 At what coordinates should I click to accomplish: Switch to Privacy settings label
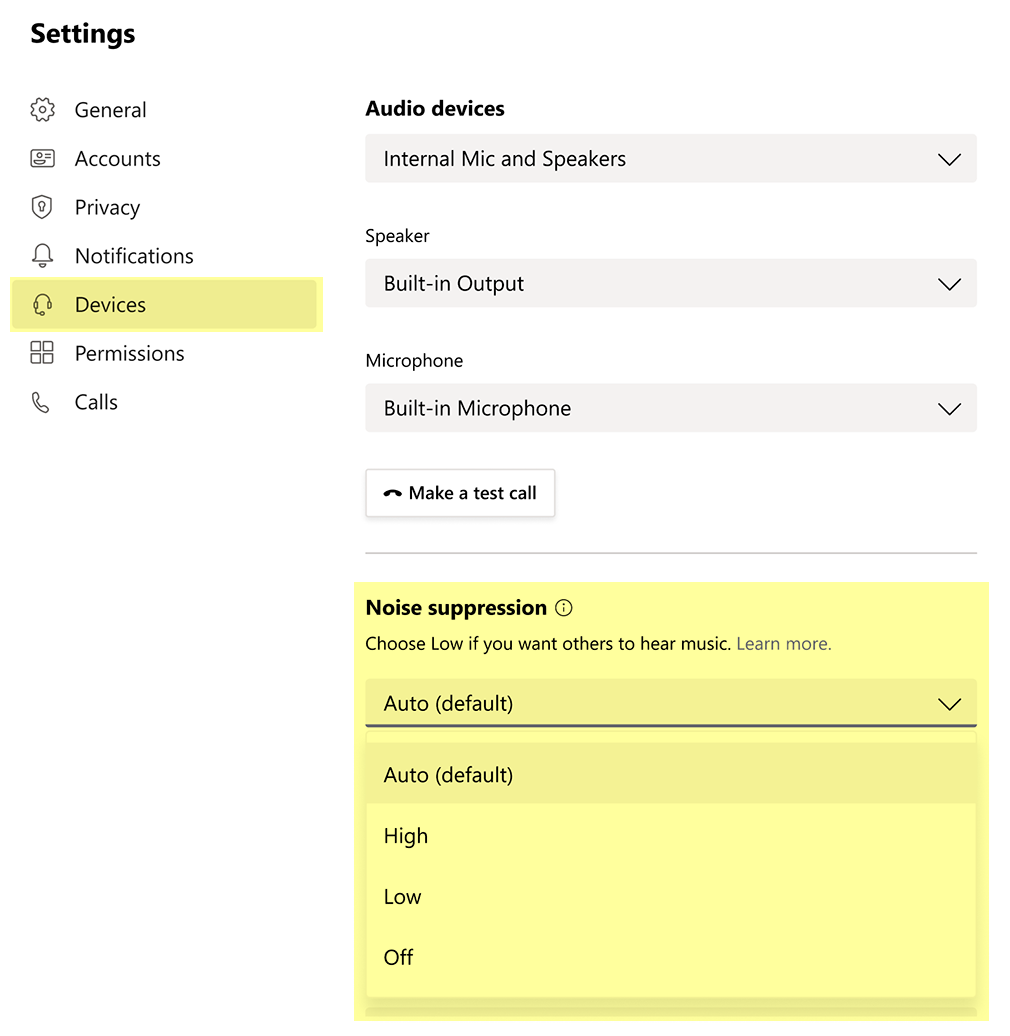click(107, 207)
